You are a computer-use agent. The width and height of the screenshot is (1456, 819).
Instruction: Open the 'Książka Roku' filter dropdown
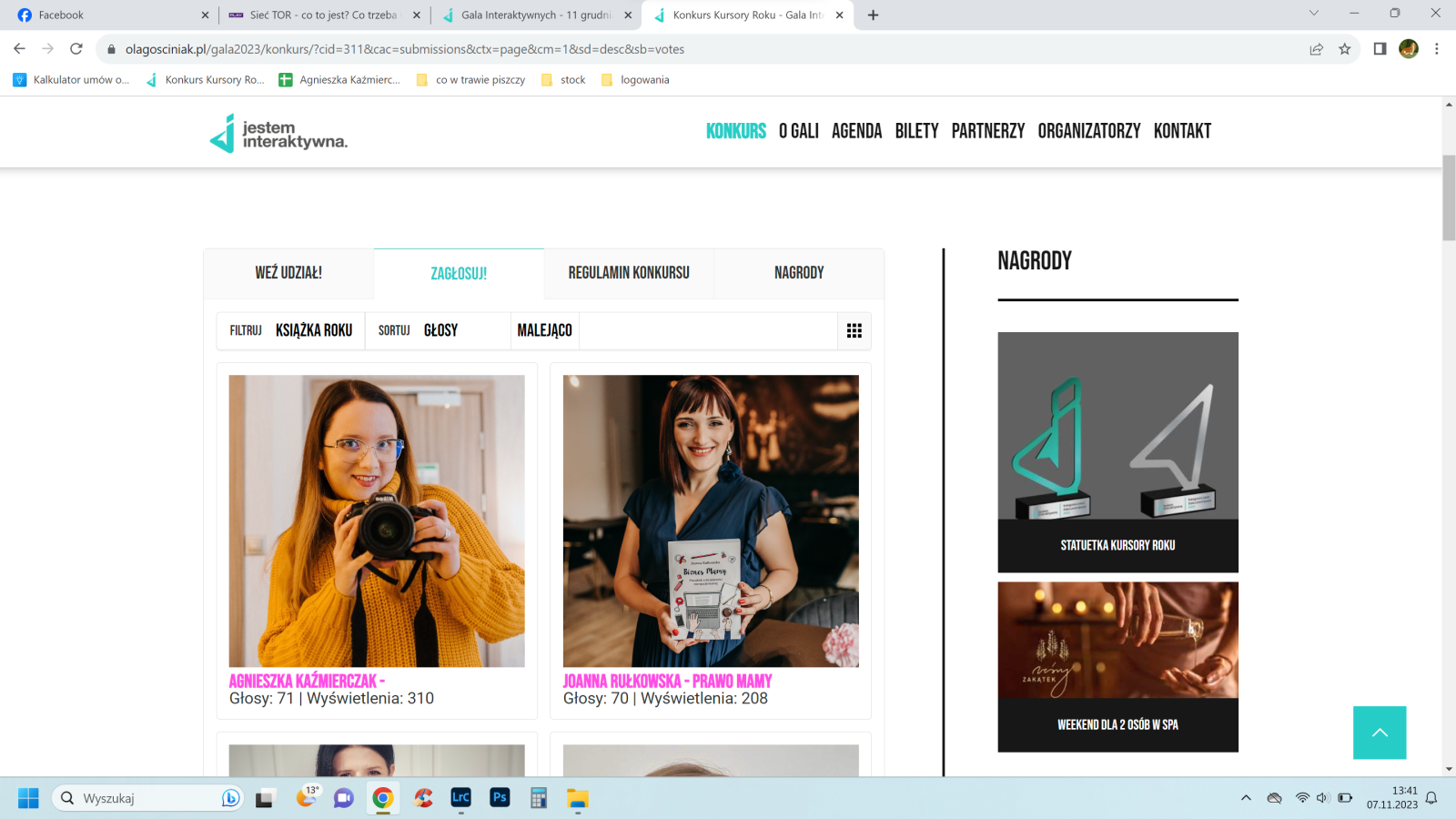(x=315, y=330)
